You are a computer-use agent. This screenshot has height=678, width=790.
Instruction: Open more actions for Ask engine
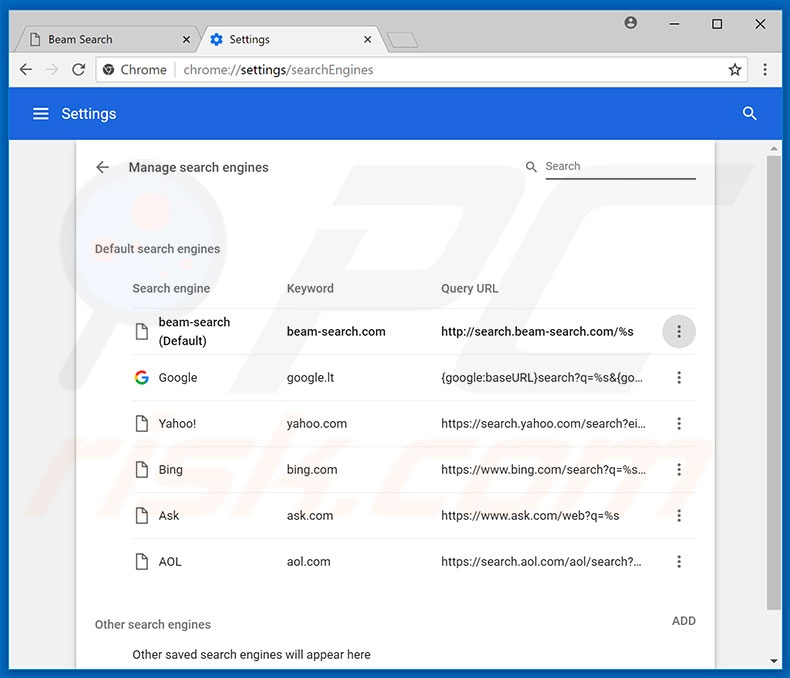(679, 515)
